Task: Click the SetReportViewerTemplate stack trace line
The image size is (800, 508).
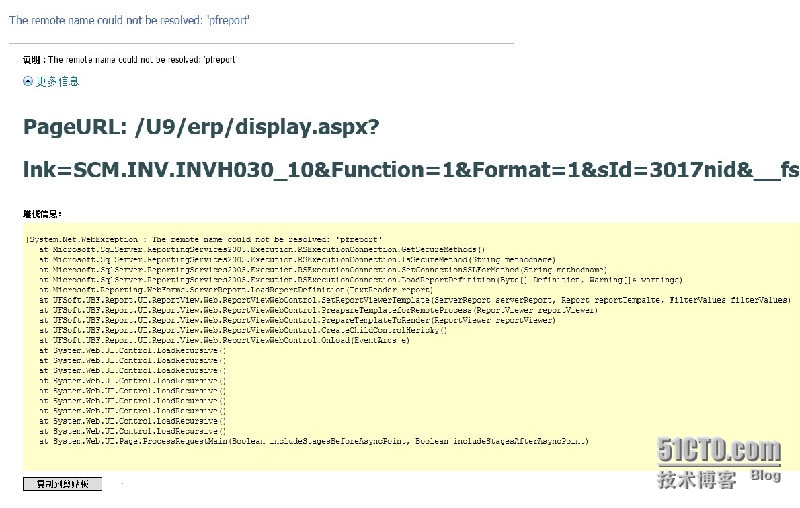Action: [415, 300]
